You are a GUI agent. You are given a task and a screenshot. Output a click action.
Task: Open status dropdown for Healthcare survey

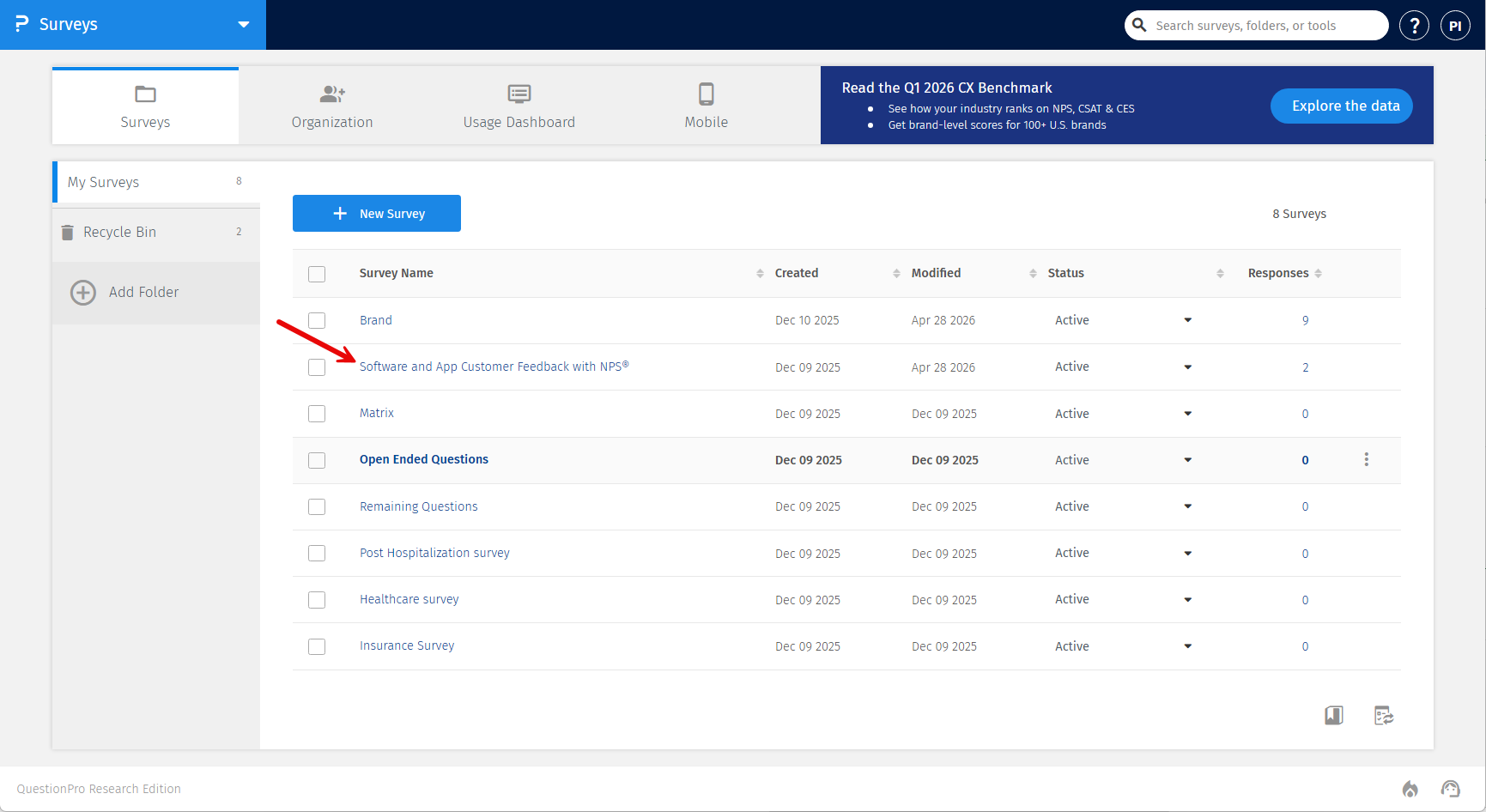point(1188,600)
